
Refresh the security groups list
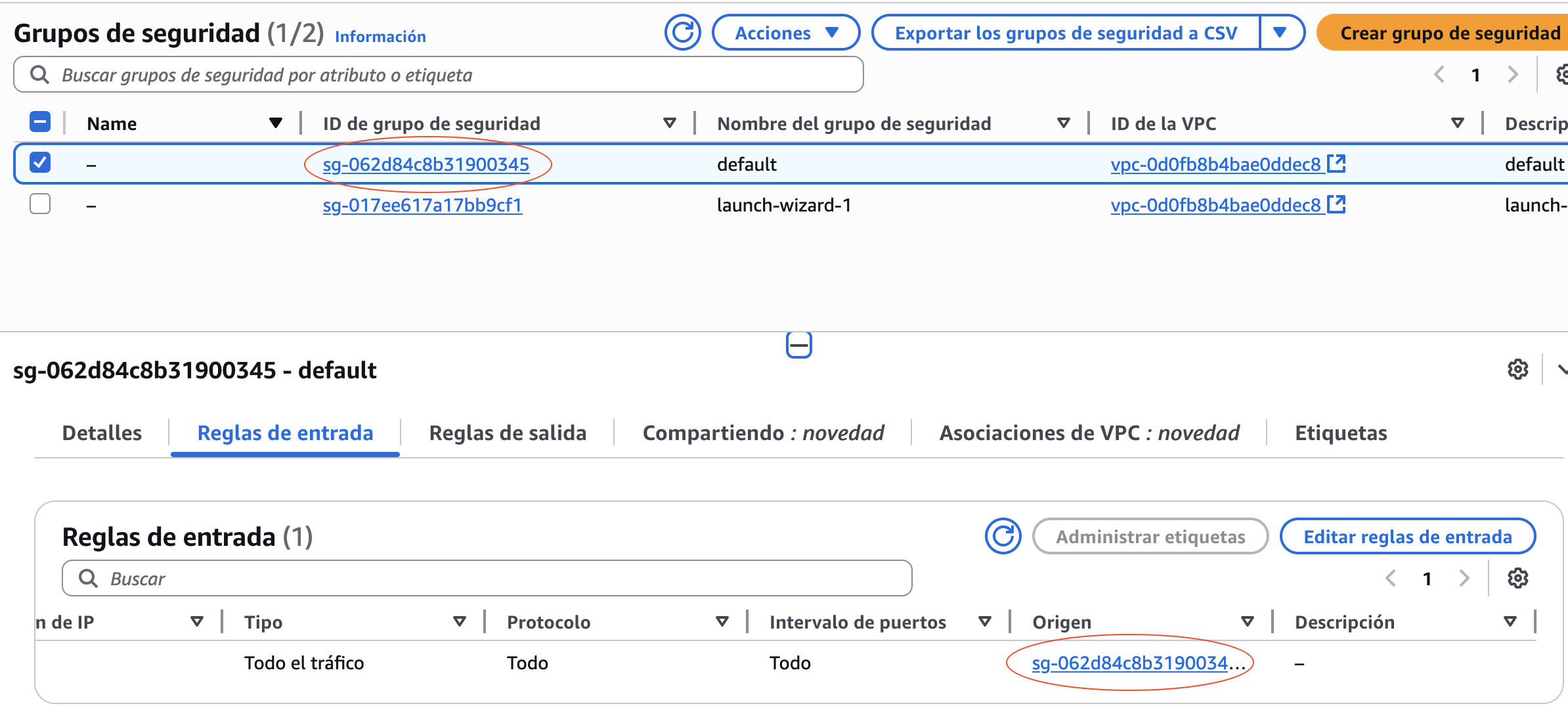point(682,33)
